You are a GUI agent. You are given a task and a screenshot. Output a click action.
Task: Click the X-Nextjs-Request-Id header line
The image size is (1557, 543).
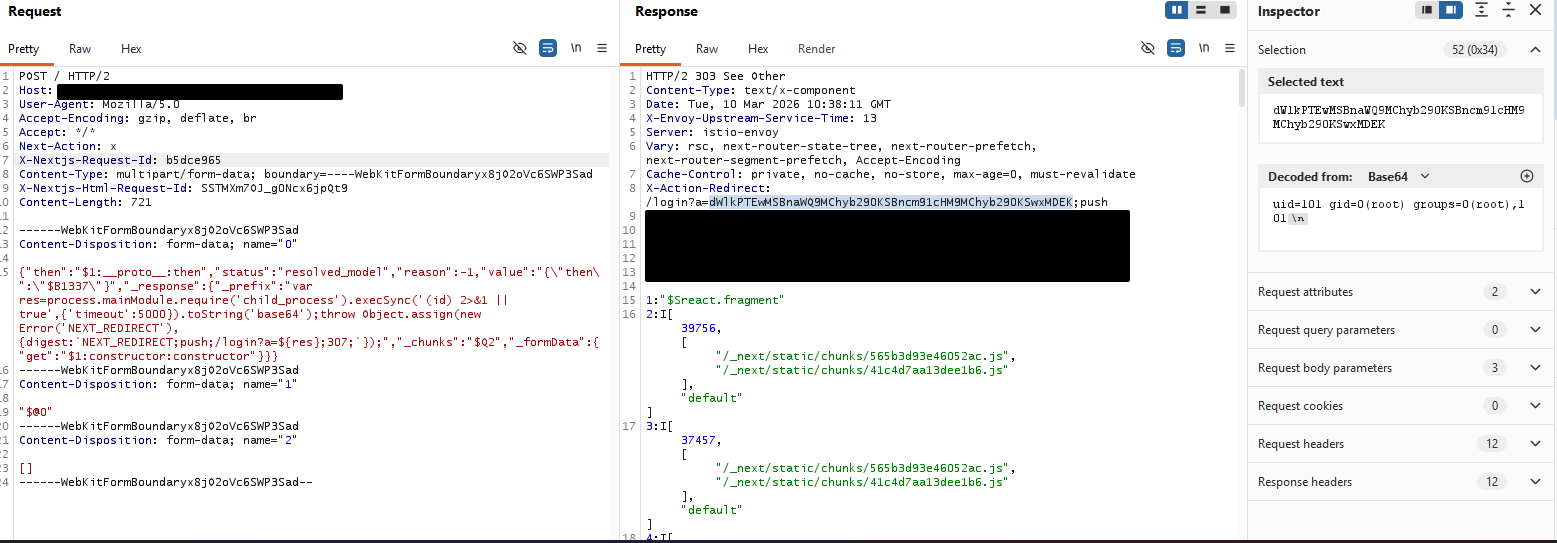[120, 160]
